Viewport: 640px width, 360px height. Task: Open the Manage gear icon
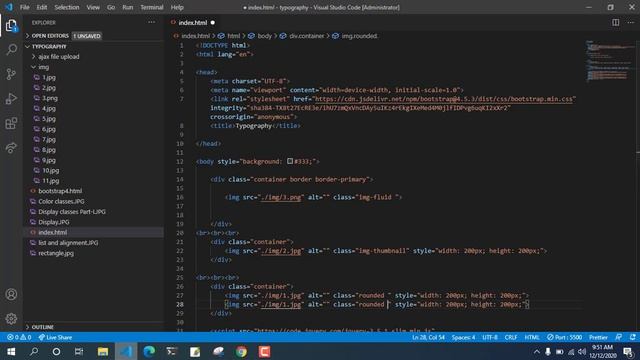pyautogui.click(x=11, y=318)
